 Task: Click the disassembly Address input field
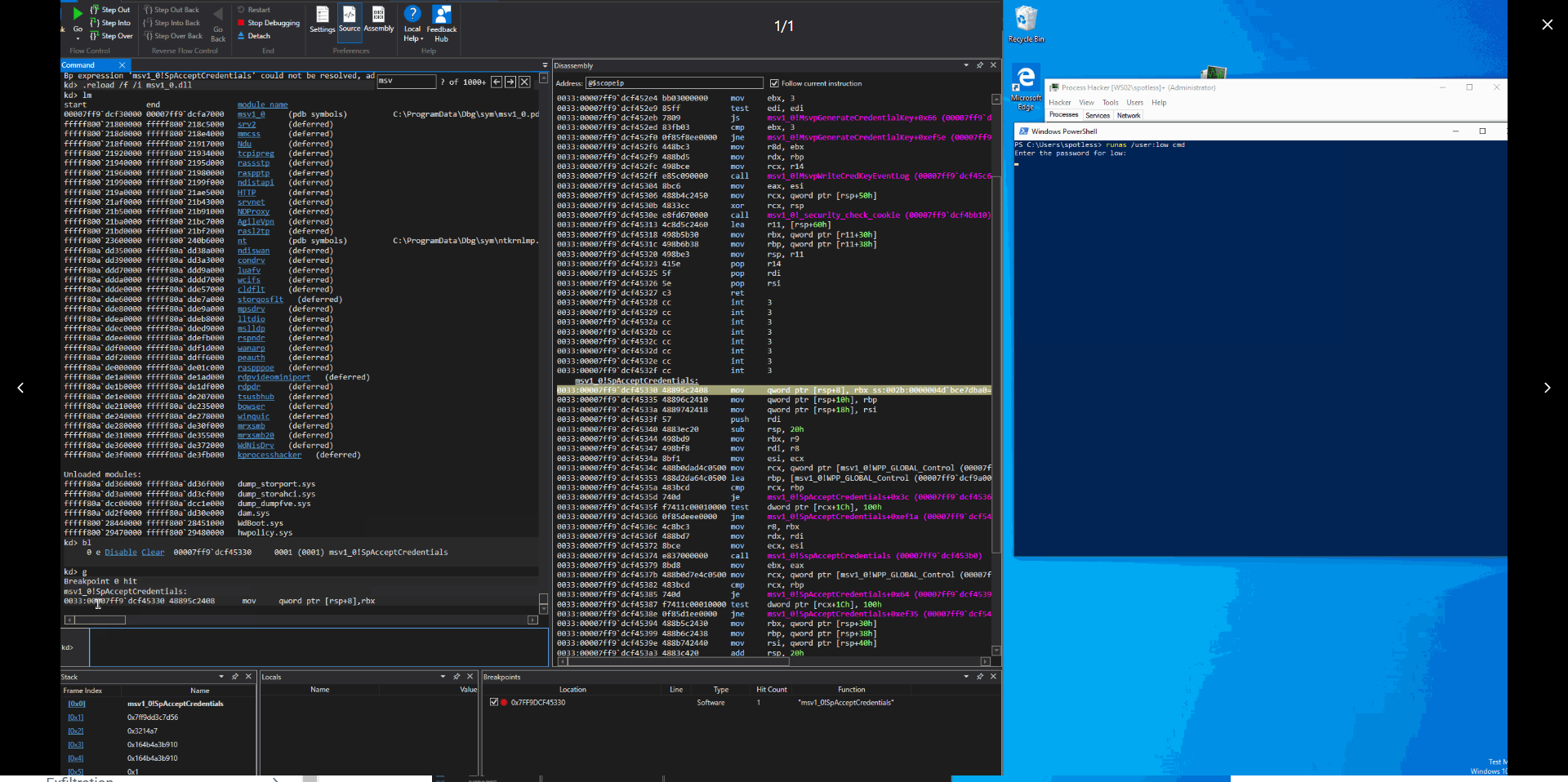[674, 83]
